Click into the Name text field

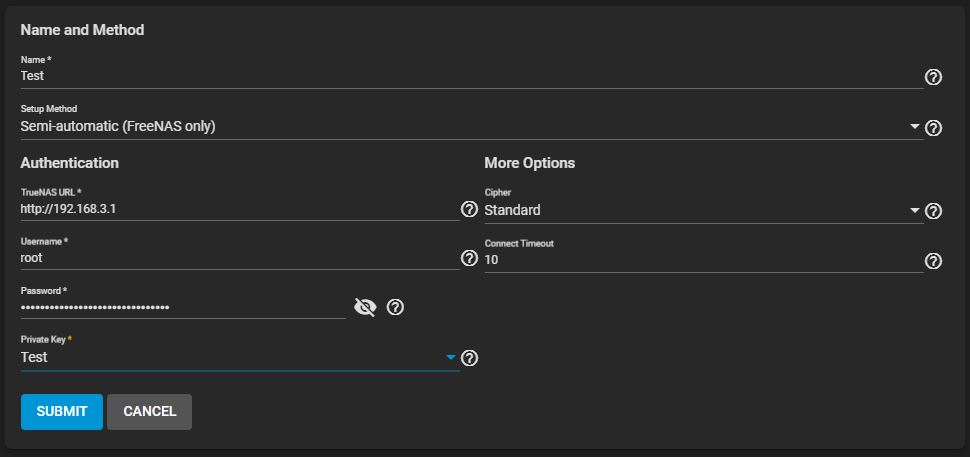click(470, 75)
